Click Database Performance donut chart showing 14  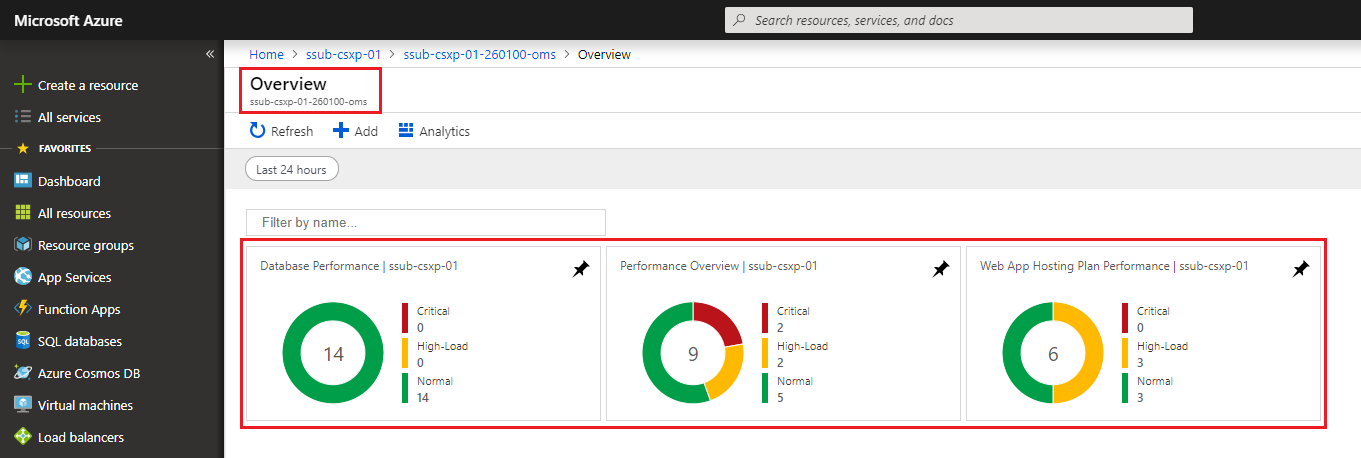pos(333,353)
